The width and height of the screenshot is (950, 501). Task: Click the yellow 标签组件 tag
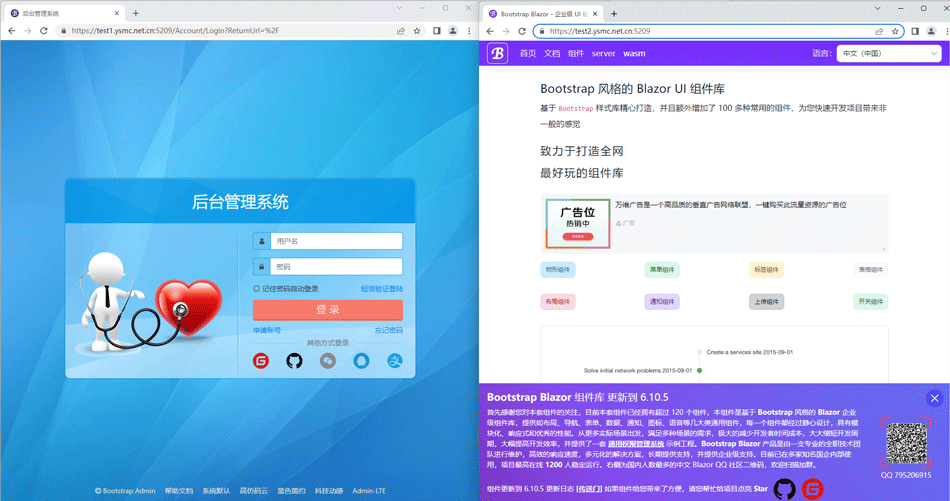click(766, 270)
